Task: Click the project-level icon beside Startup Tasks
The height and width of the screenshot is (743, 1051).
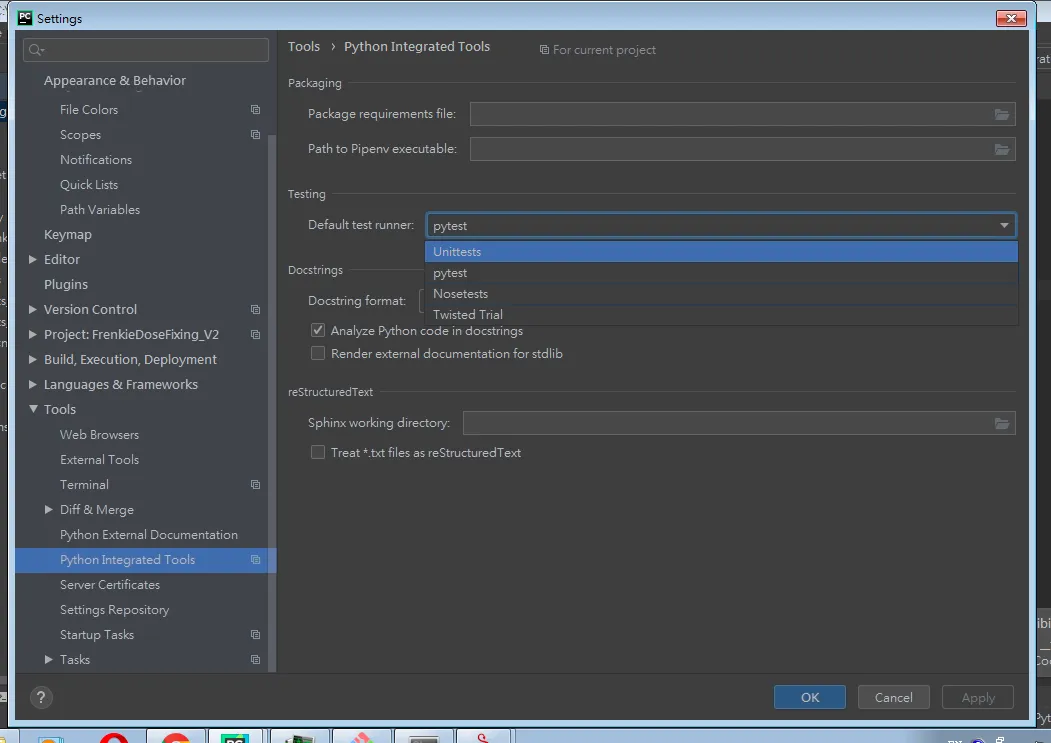Action: (255, 634)
